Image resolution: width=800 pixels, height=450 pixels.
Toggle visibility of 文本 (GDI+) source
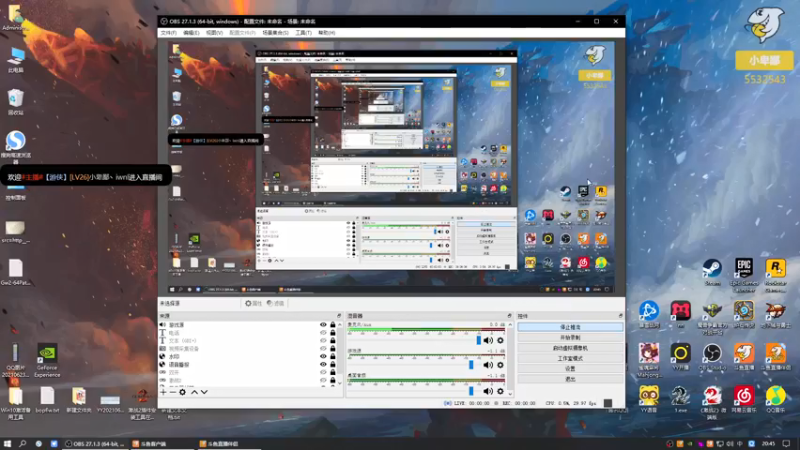(x=323, y=341)
